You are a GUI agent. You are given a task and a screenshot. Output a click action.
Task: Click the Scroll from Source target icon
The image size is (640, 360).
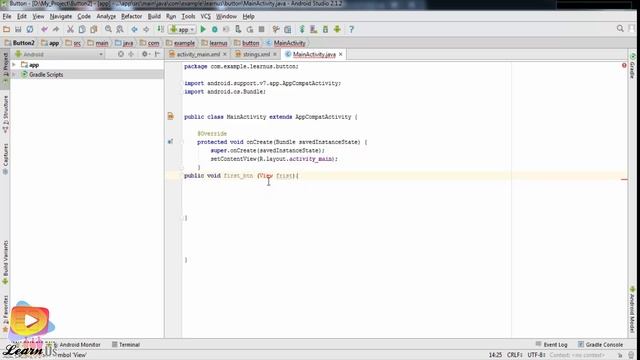click(121, 54)
